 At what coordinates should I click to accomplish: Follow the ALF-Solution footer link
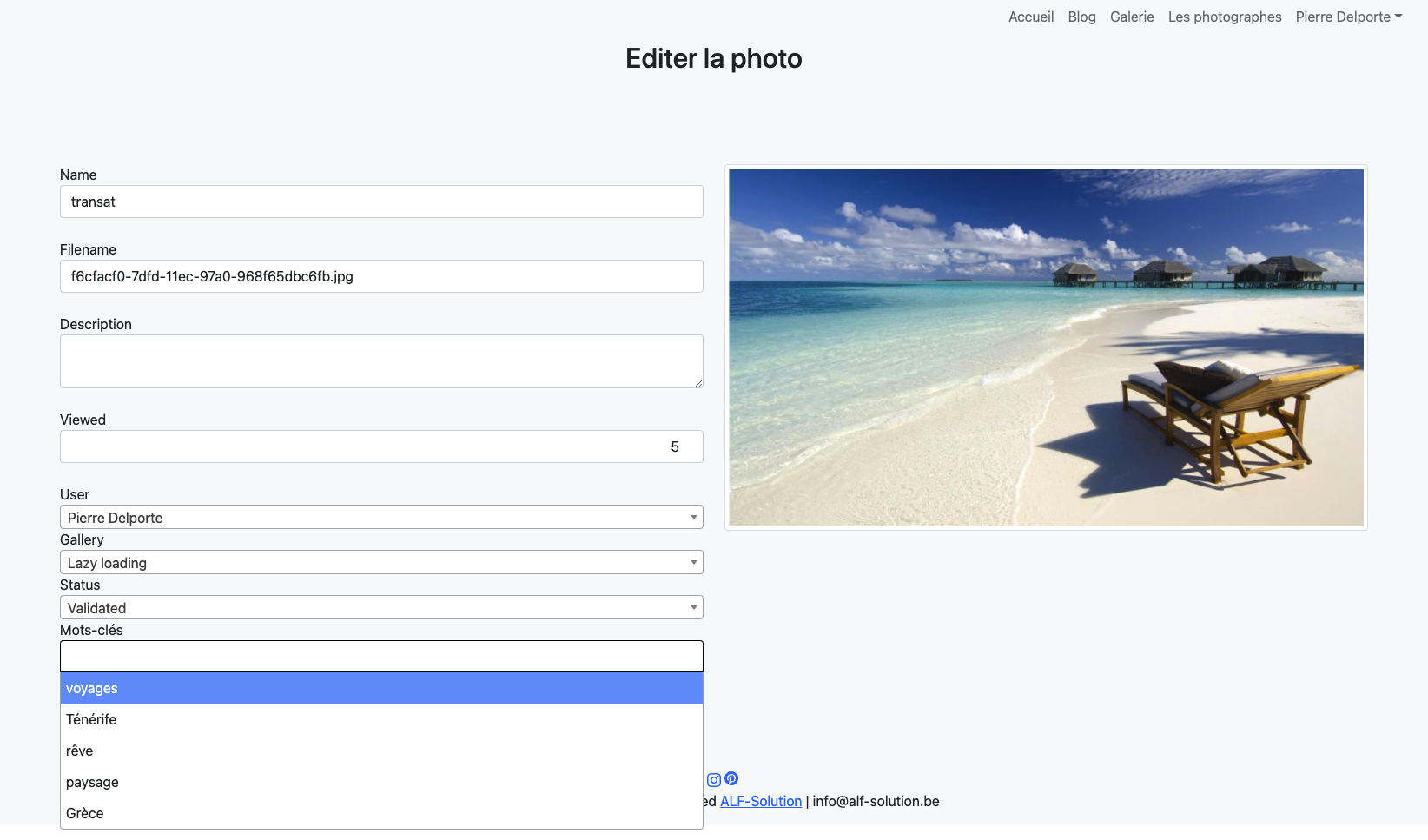coord(761,801)
